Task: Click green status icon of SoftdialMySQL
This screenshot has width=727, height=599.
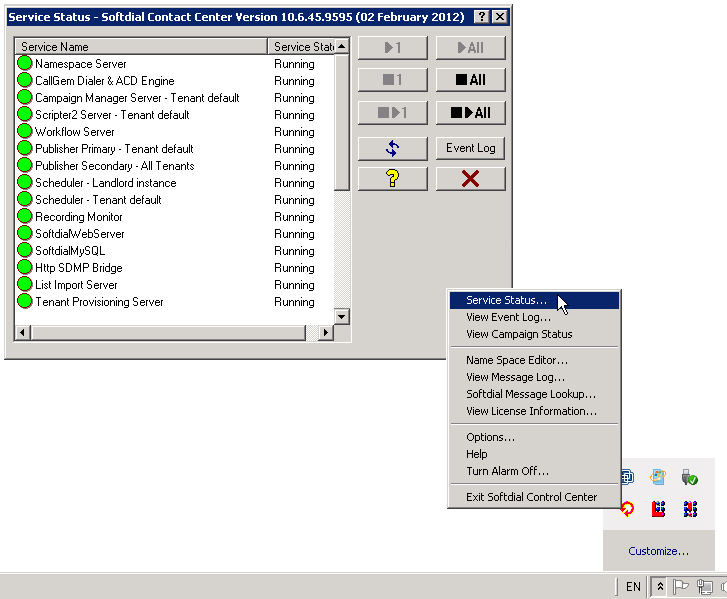Action: pos(25,250)
